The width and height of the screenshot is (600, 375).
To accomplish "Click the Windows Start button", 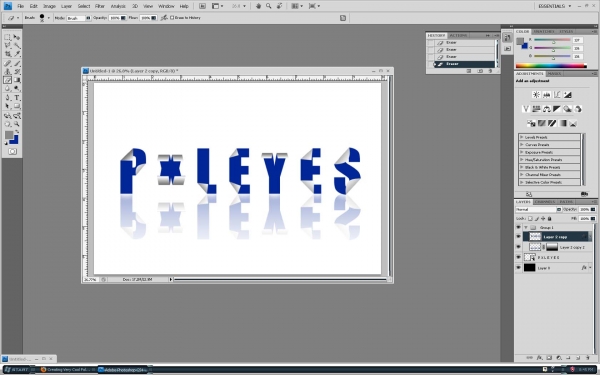I will 16,370.
